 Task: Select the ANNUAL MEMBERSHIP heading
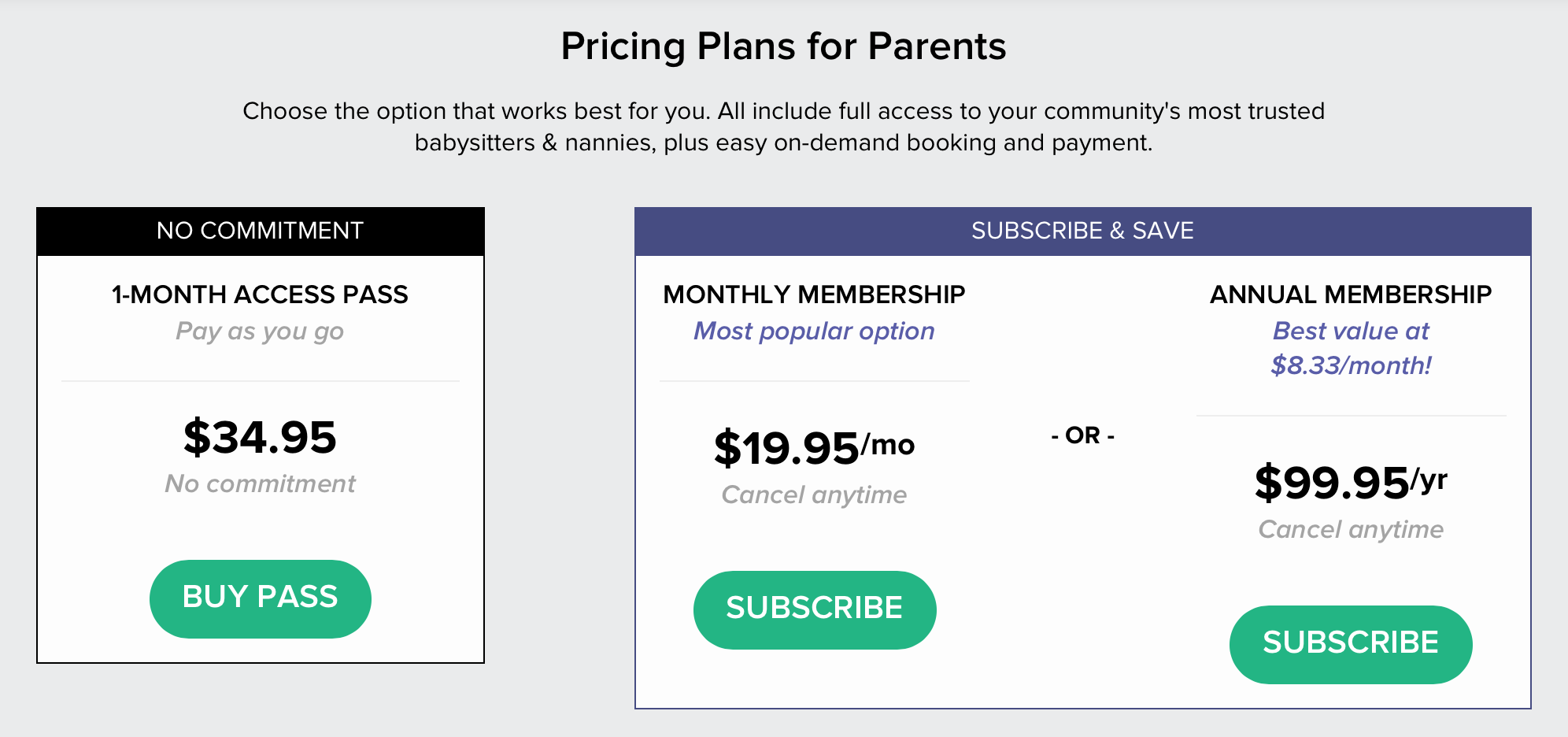1351,294
